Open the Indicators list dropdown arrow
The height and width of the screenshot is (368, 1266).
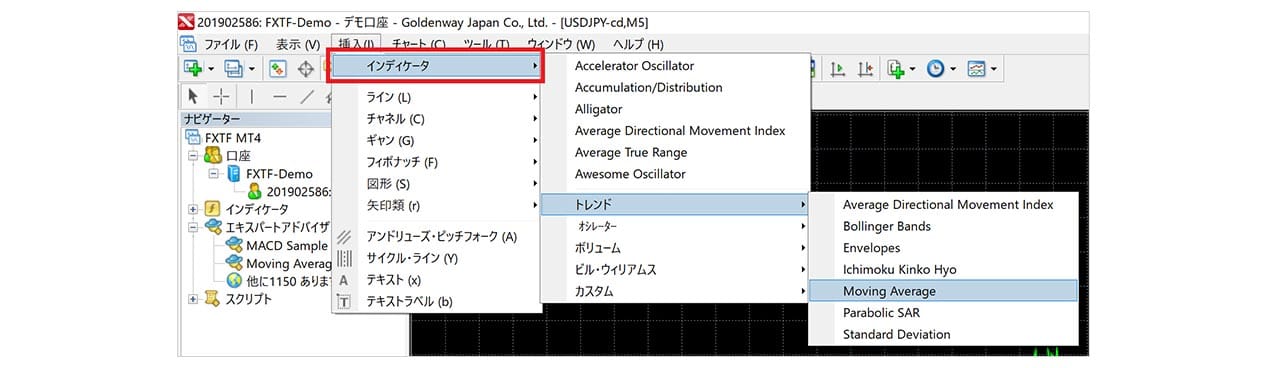913,69
